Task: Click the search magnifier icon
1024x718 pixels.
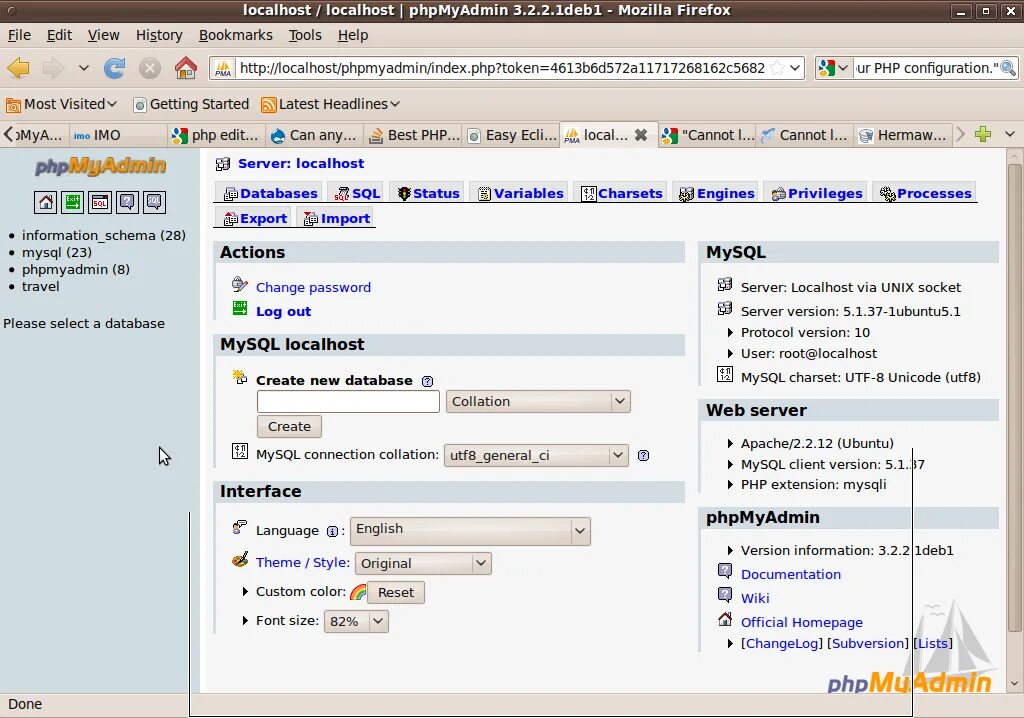Action: tap(1008, 68)
